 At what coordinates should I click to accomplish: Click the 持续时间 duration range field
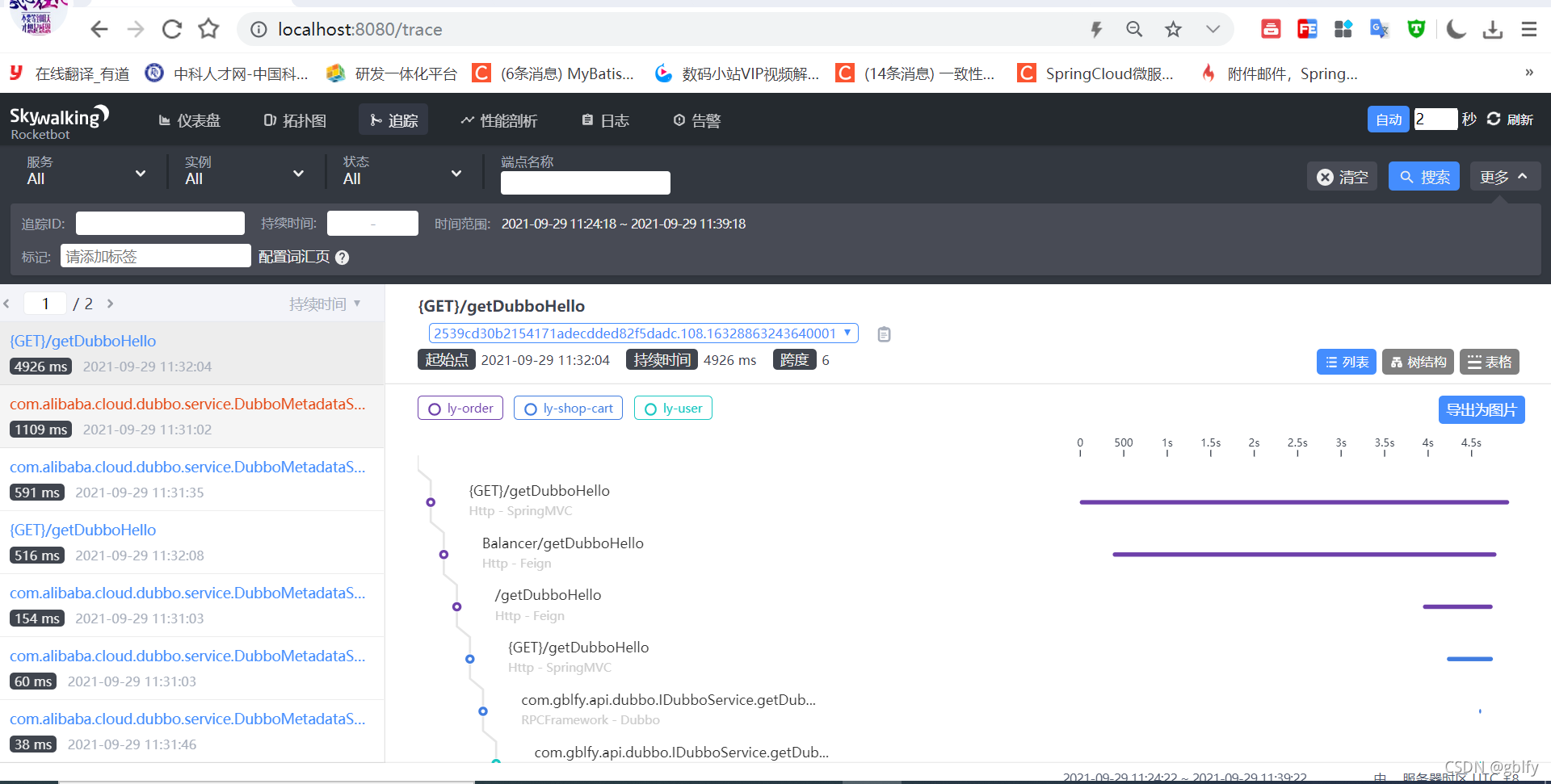[x=372, y=224]
